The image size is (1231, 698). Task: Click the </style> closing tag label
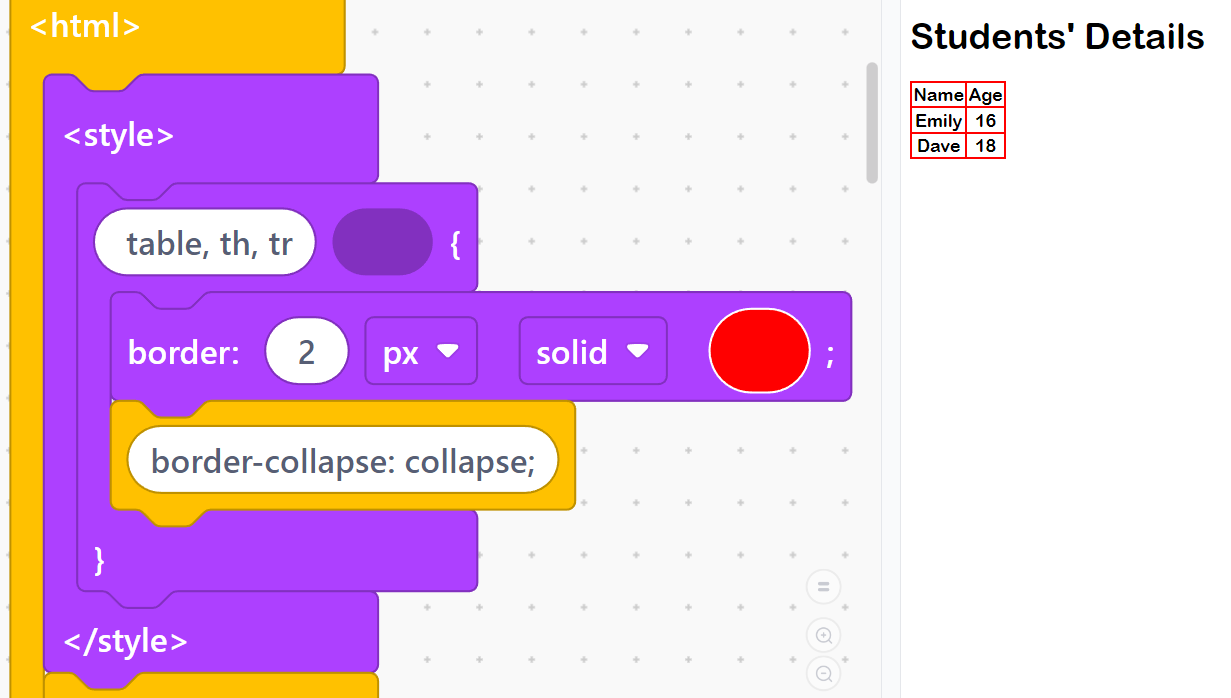125,641
